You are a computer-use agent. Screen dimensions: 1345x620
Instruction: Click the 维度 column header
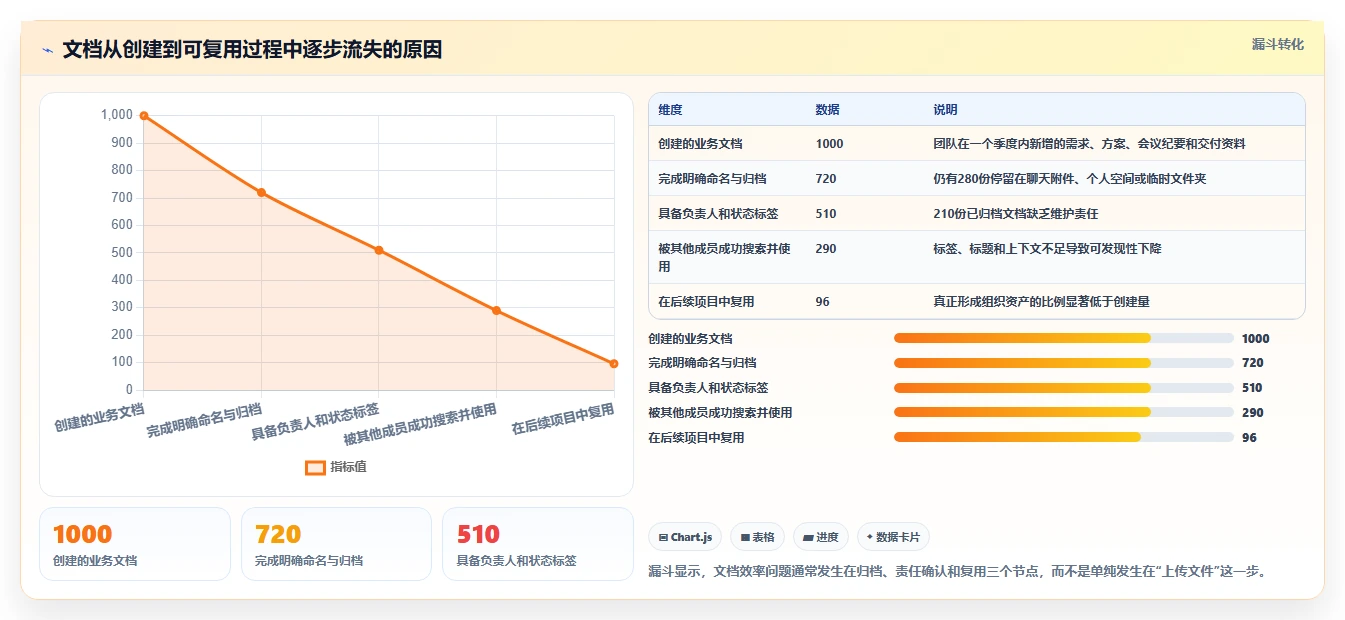[670, 110]
